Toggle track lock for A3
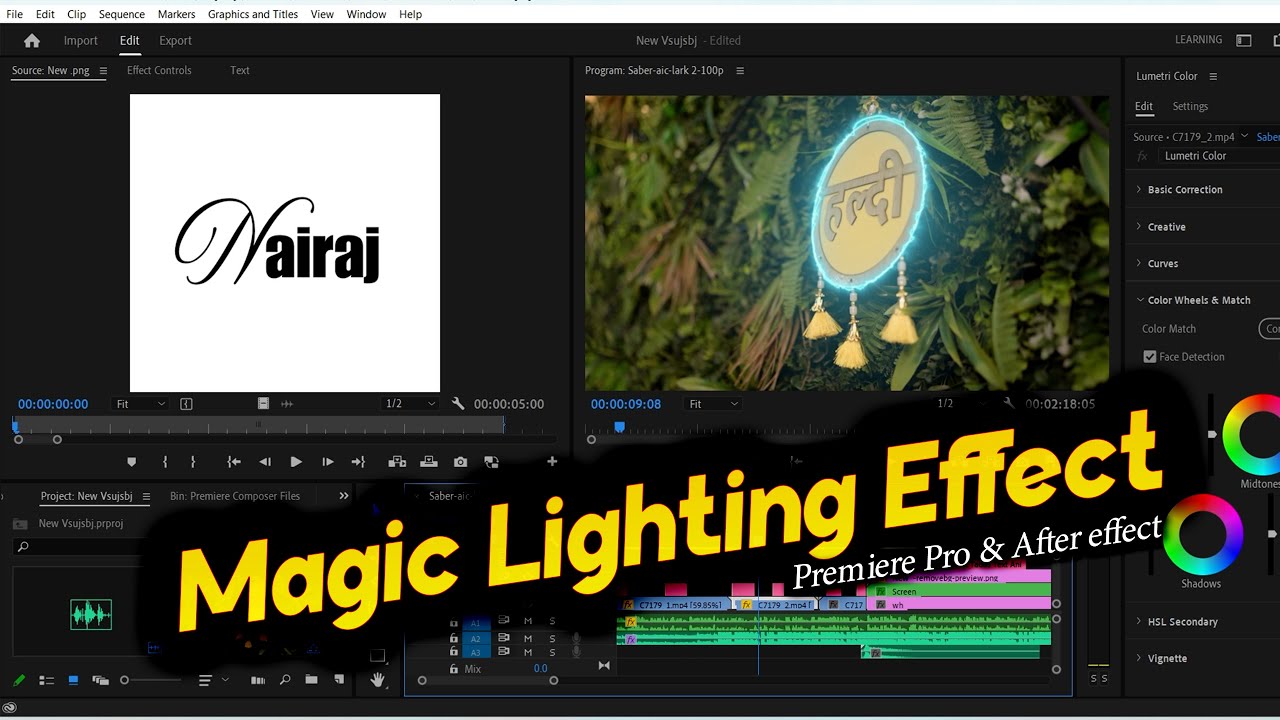Image resolution: width=1280 pixels, height=720 pixels. 454,652
